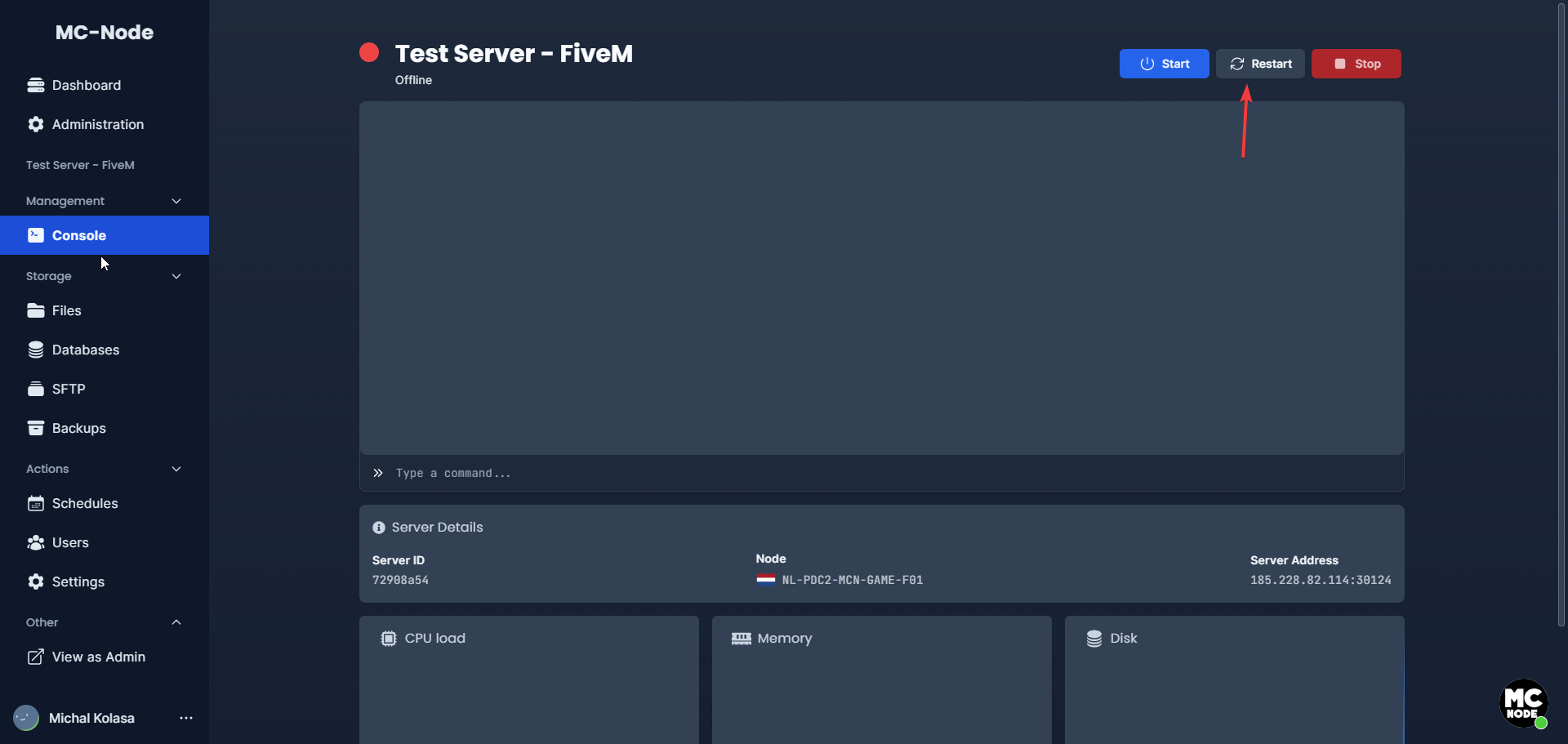Click the Storage section label
This screenshot has height=744, width=1568.
point(49,276)
